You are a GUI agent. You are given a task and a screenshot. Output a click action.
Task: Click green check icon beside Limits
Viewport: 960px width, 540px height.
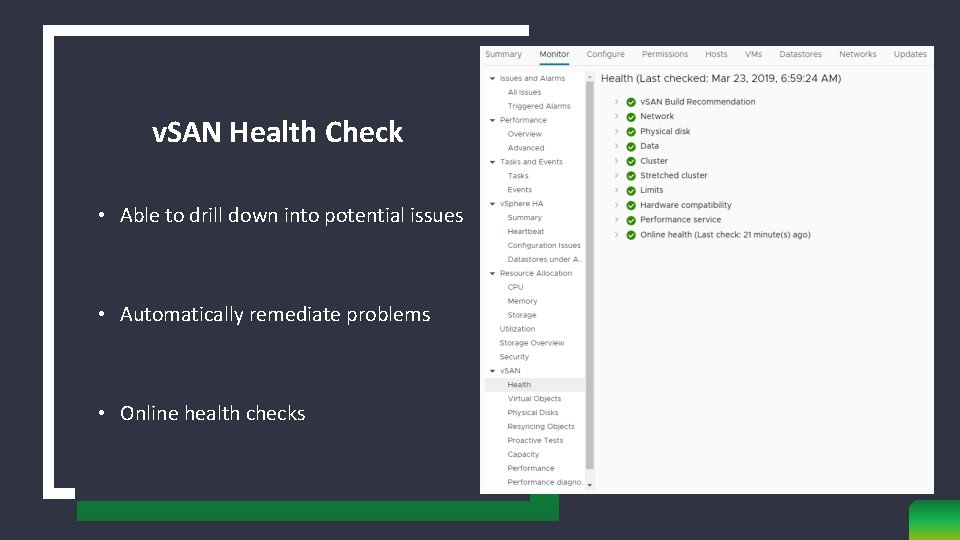pos(631,190)
